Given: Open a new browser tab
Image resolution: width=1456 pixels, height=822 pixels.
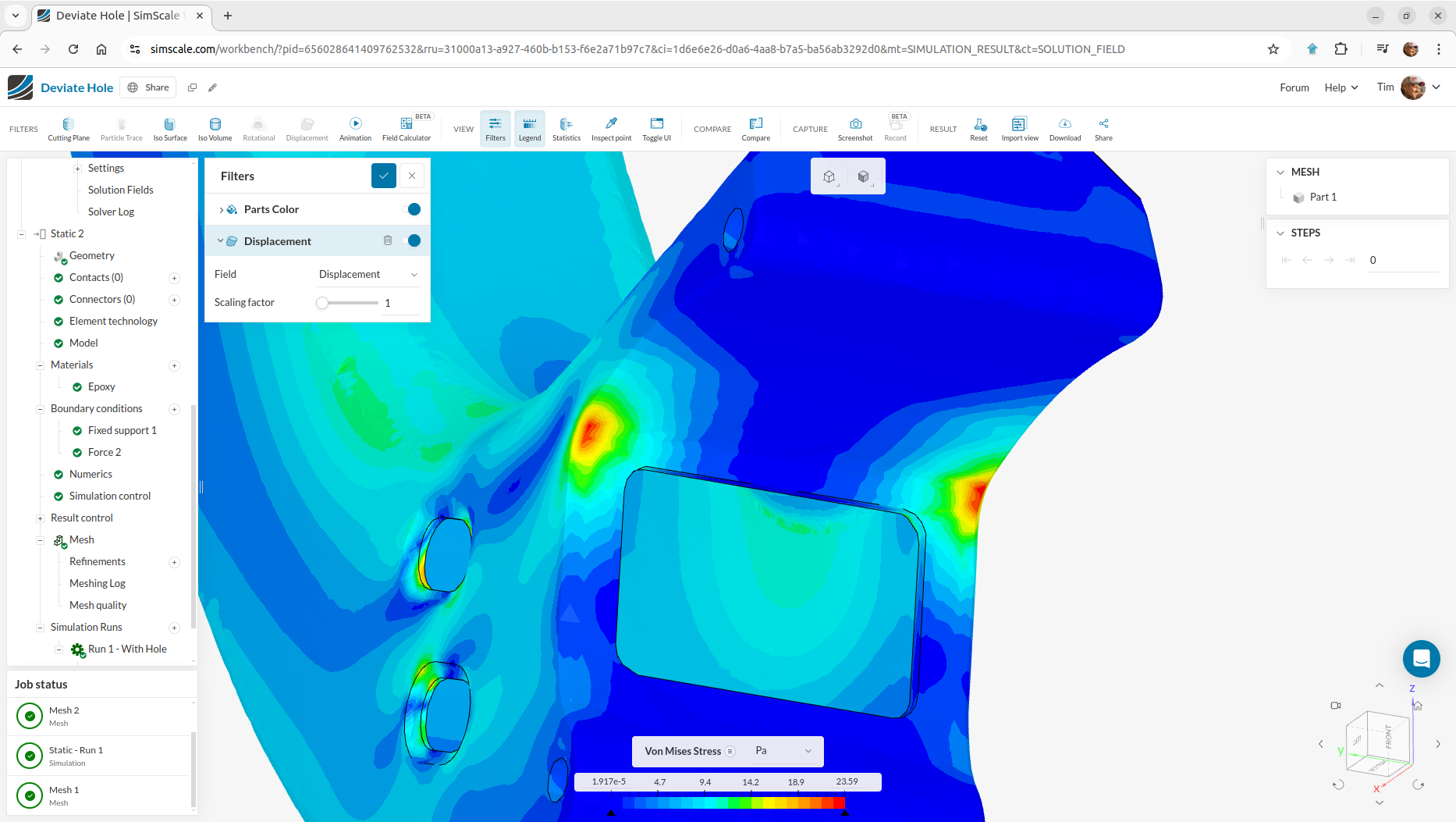Looking at the screenshot, I should pos(228,16).
